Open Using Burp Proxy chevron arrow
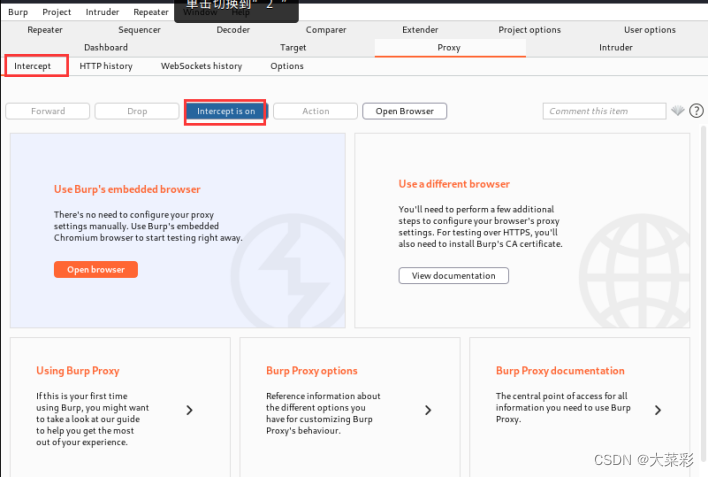This screenshot has width=709, height=477. (x=189, y=410)
